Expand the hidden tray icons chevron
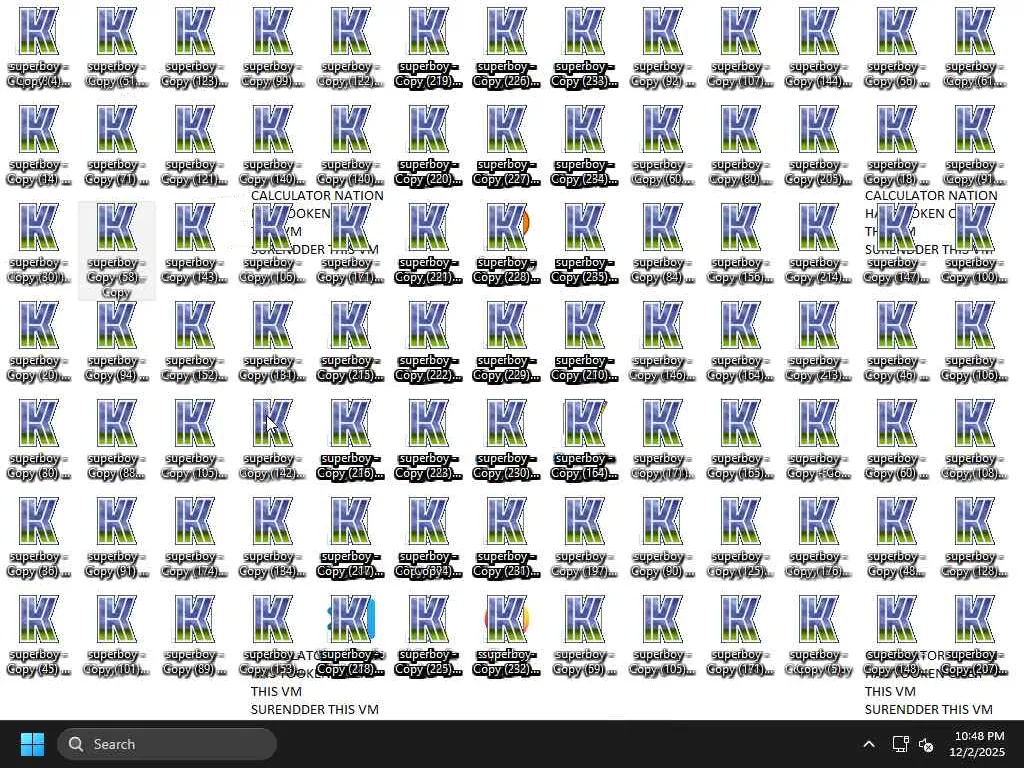Screen dimensions: 1024x768 pyautogui.click(x=869, y=744)
